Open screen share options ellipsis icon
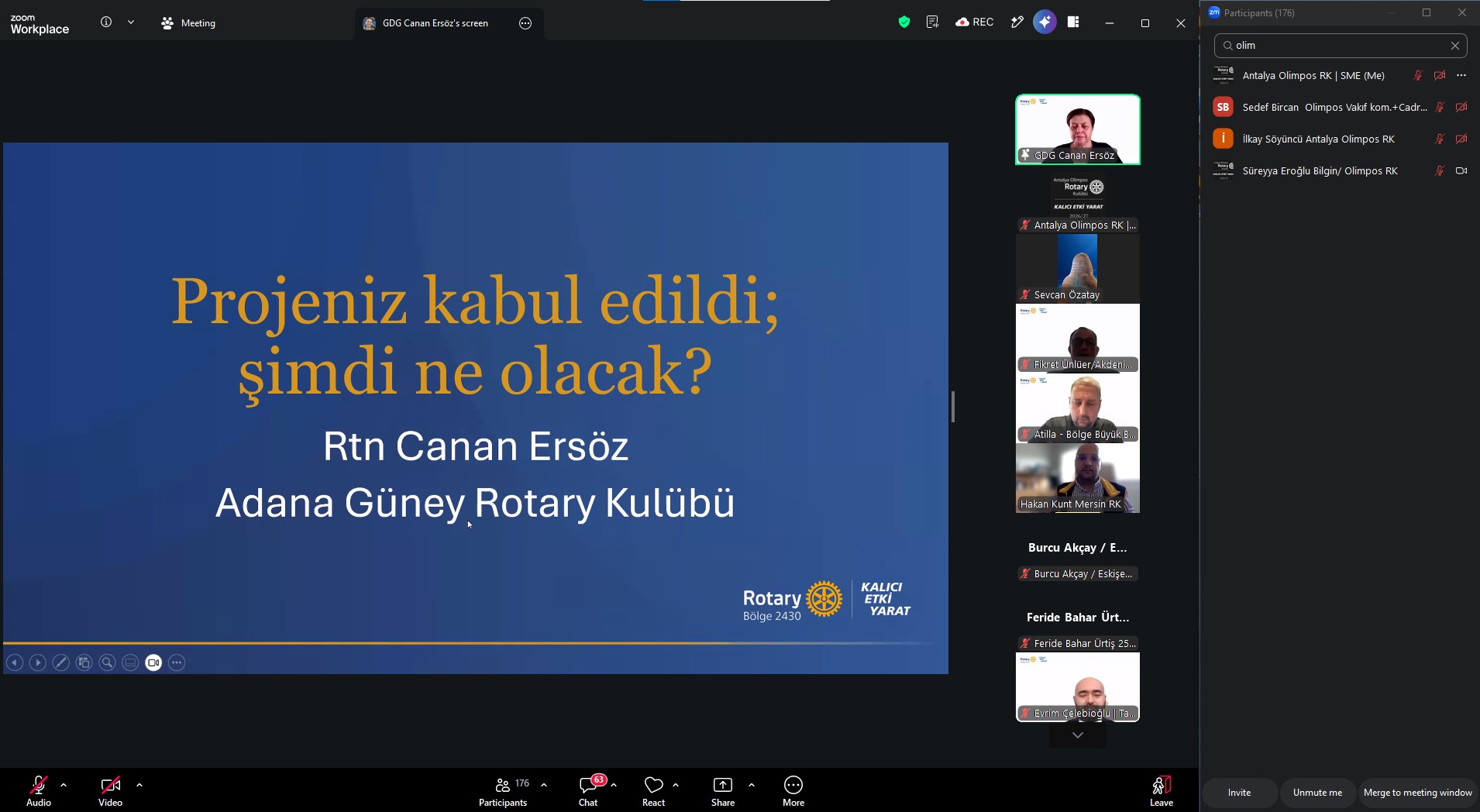The image size is (1480, 812). tap(525, 23)
